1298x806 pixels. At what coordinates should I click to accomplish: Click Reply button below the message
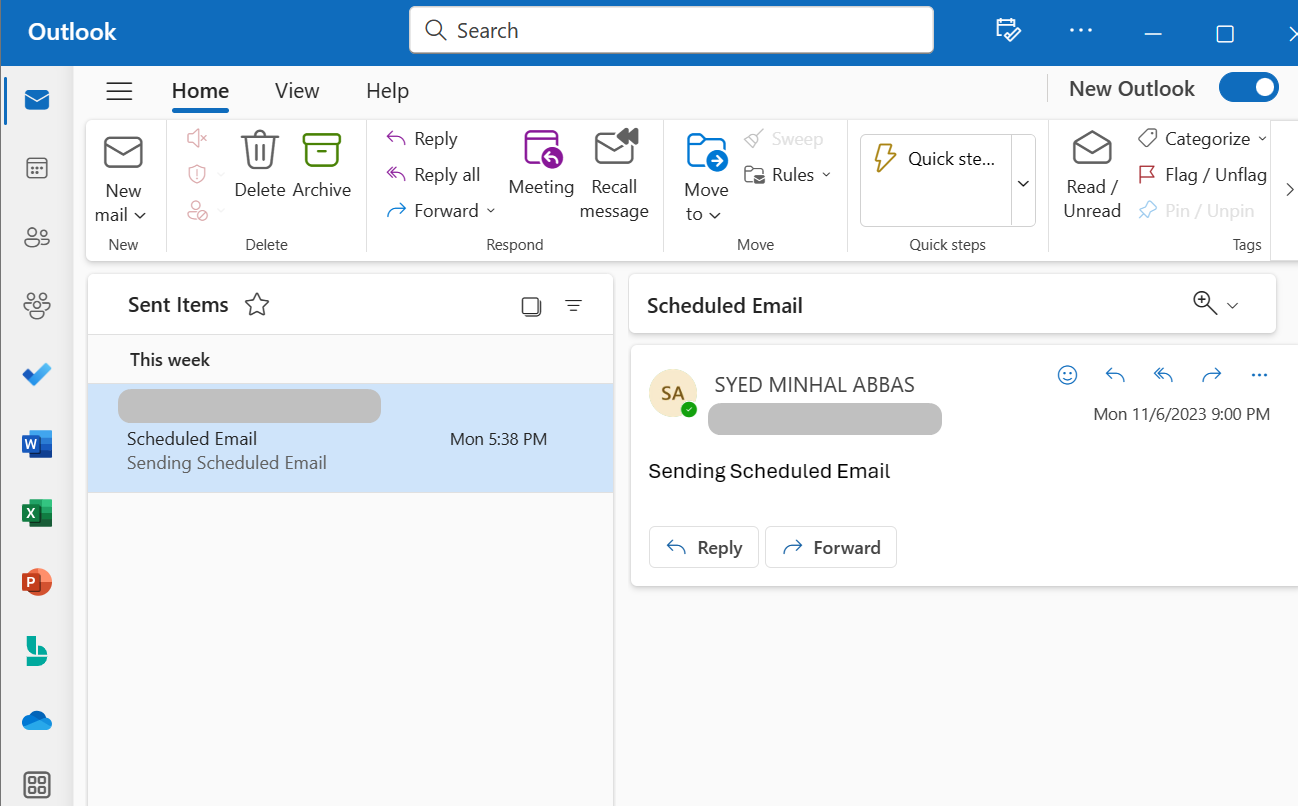704,547
